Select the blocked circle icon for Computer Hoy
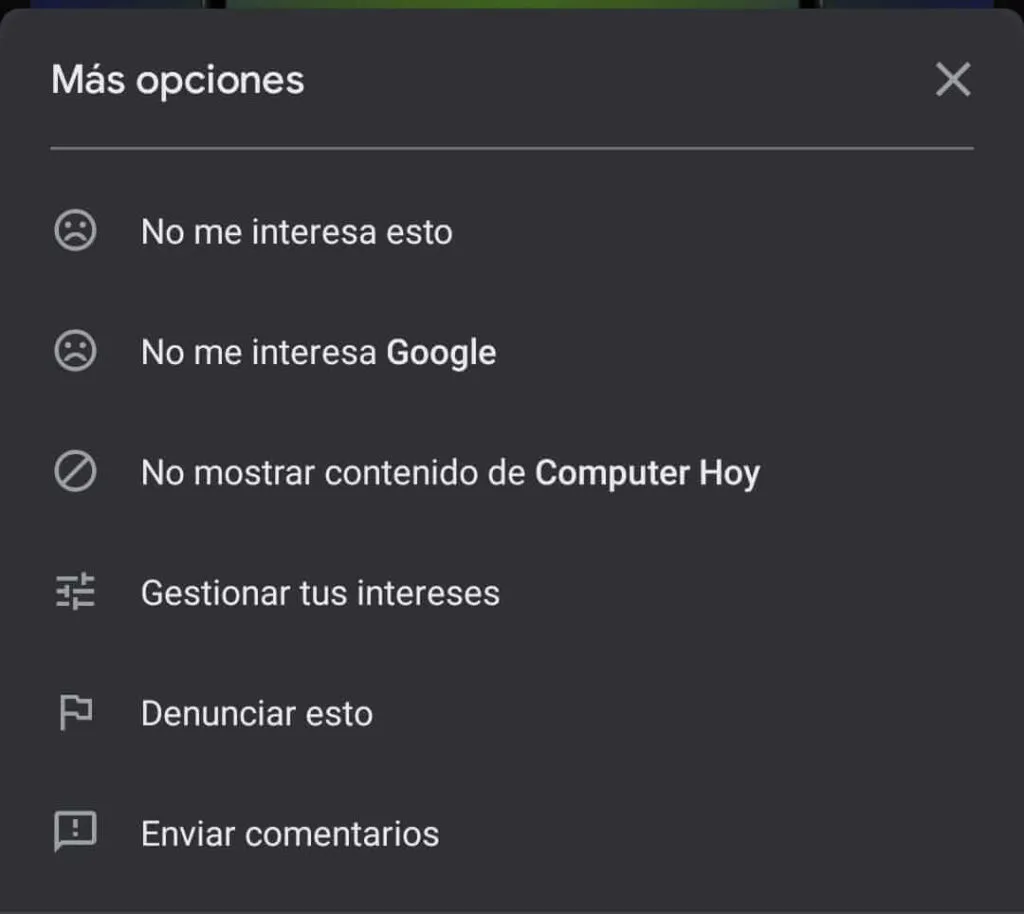This screenshot has width=1024, height=914. 74,472
